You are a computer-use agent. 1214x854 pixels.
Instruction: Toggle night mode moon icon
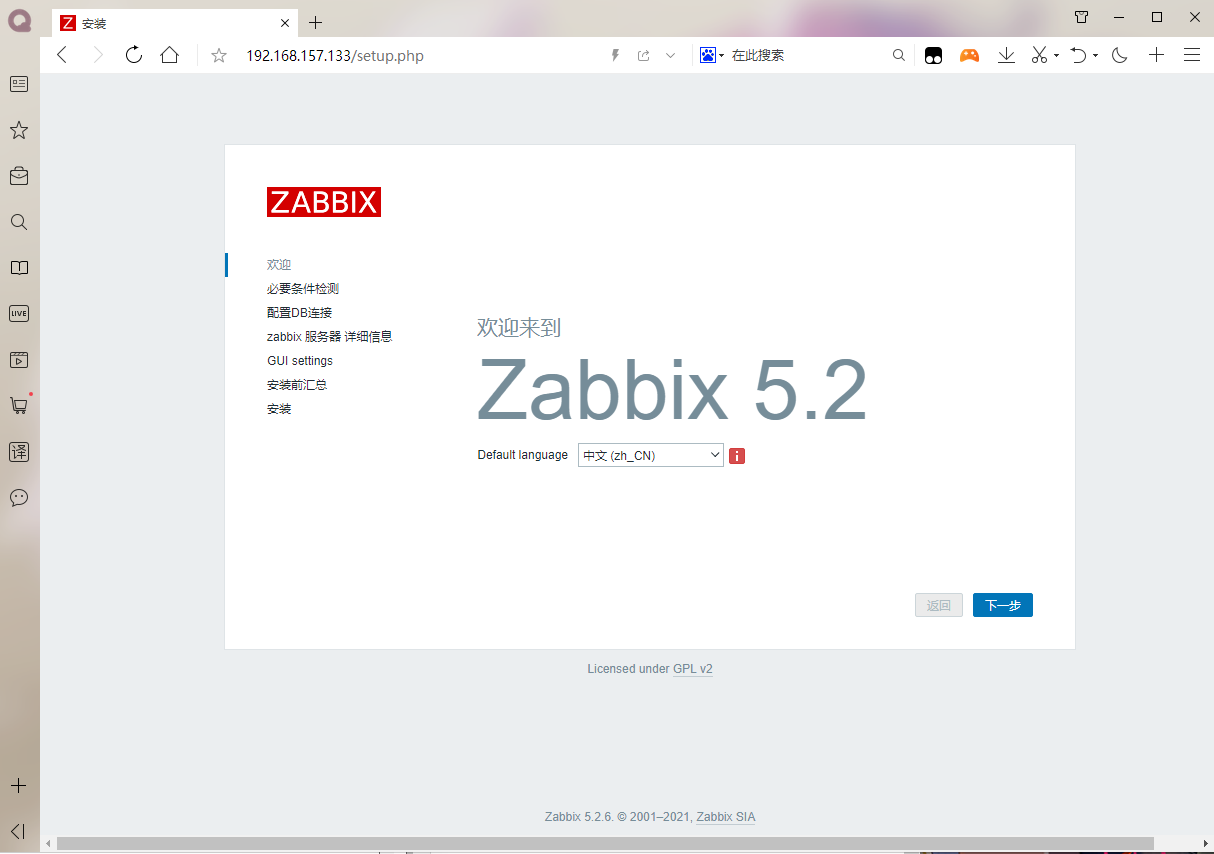1120,56
